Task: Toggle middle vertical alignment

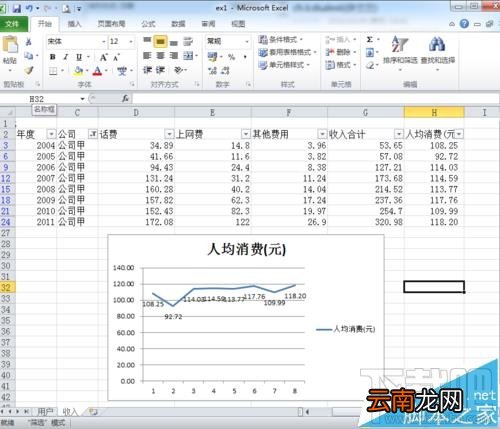Action: 160,42
